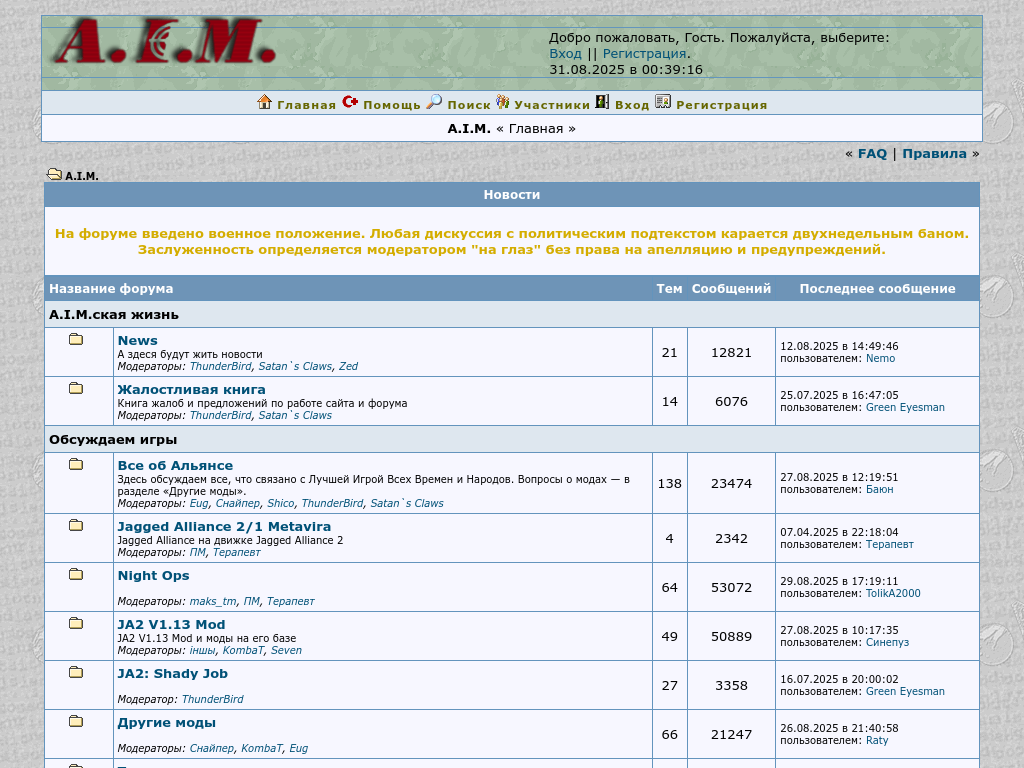Open the Поиск menu item

click(x=469, y=105)
